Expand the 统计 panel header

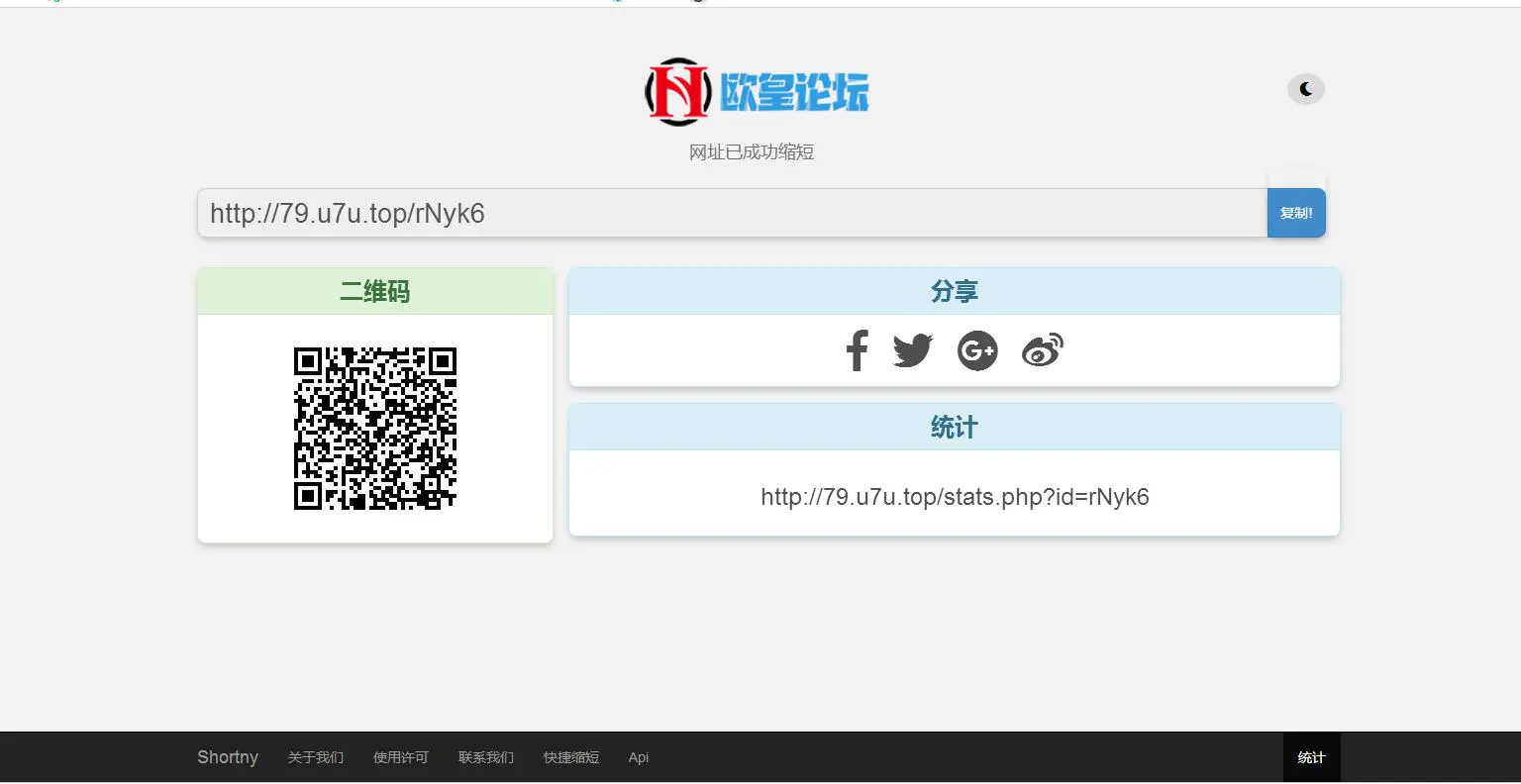click(954, 427)
